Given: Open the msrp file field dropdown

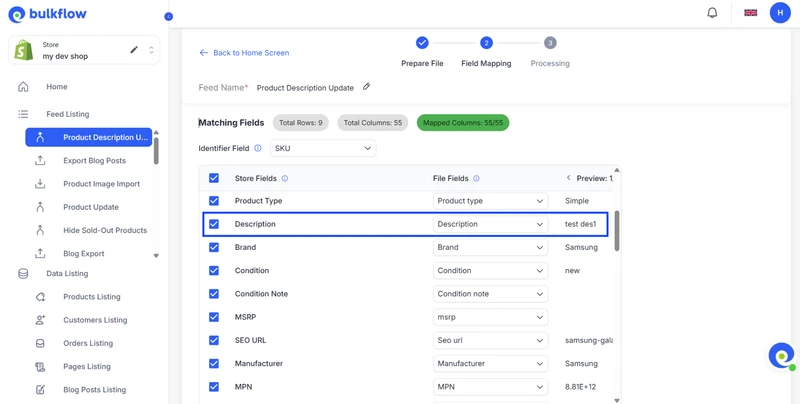Looking at the screenshot, I should click(x=490, y=317).
